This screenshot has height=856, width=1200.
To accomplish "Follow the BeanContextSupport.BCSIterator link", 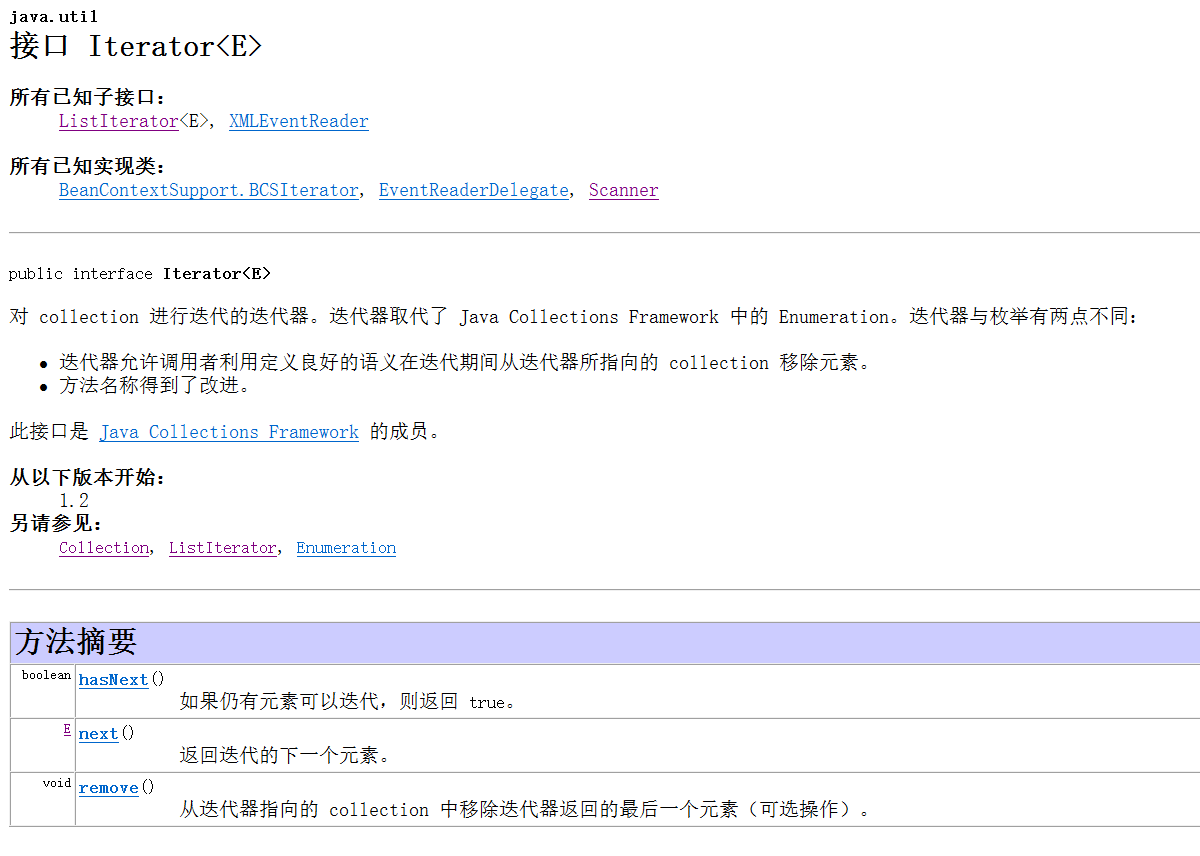I will tap(208, 190).
